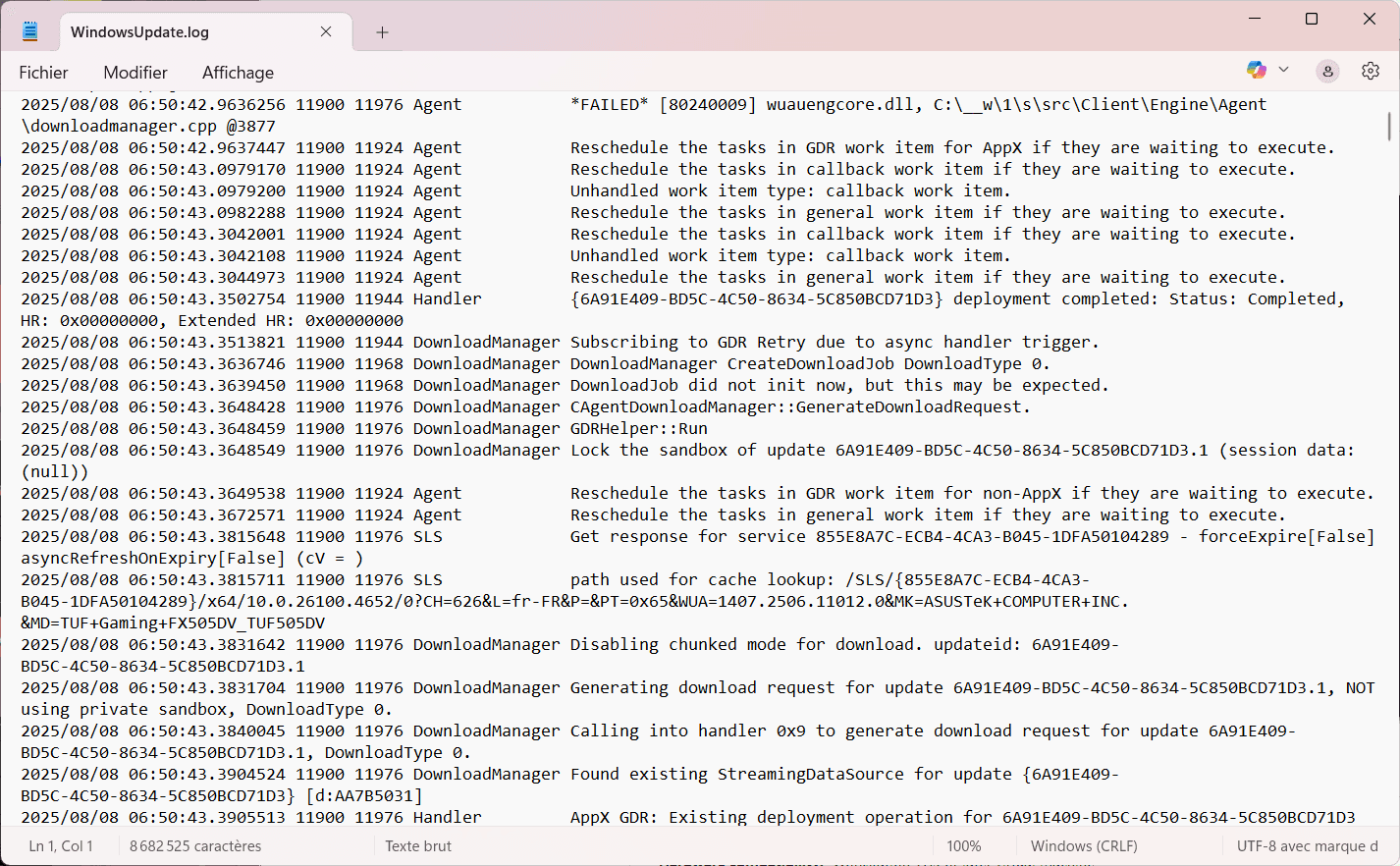This screenshot has width=1400, height=866.
Task: Click Windows (CRLF) line ending indicator
Action: coord(1084,846)
